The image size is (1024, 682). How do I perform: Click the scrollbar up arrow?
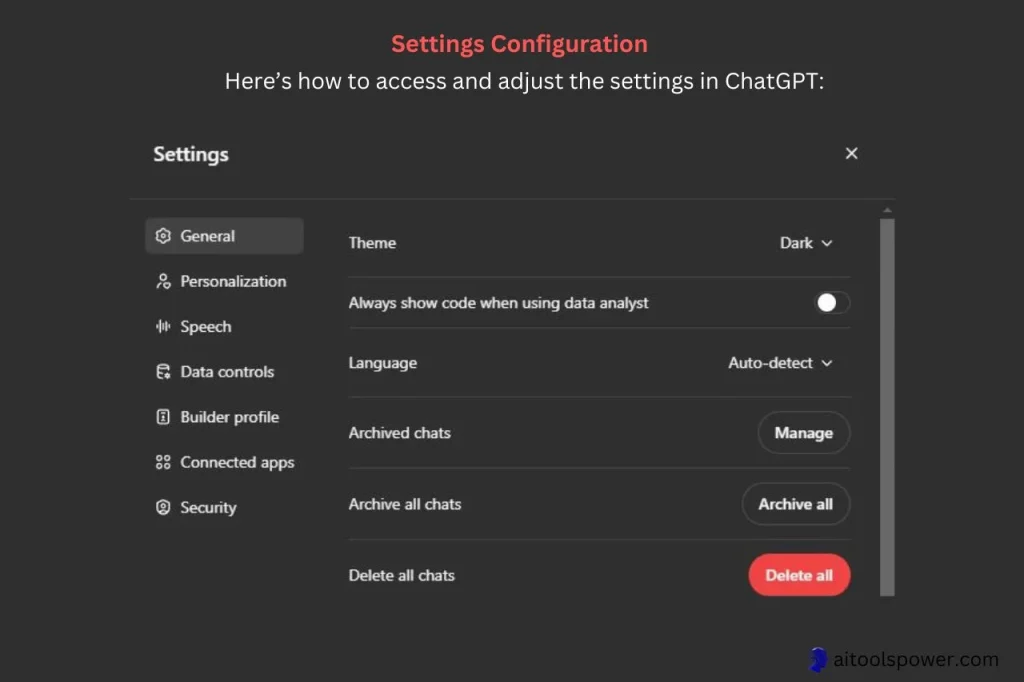(887, 210)
